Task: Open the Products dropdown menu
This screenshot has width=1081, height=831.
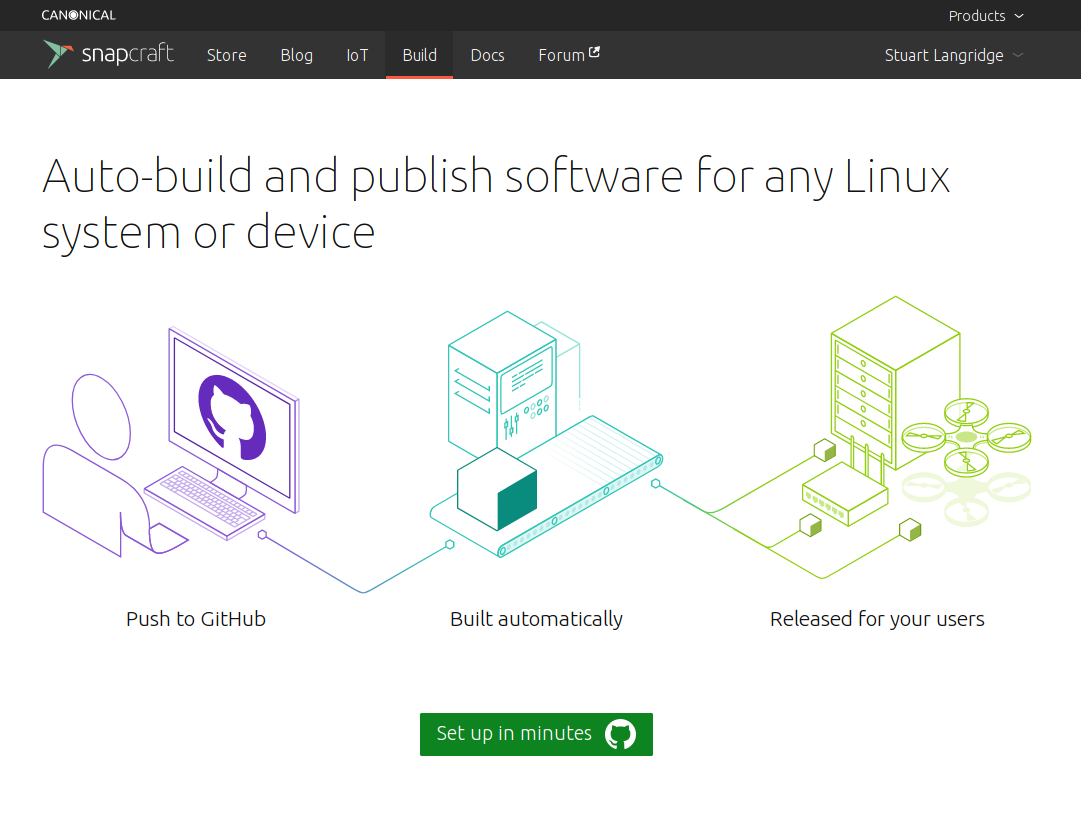Action: [986, 16]
